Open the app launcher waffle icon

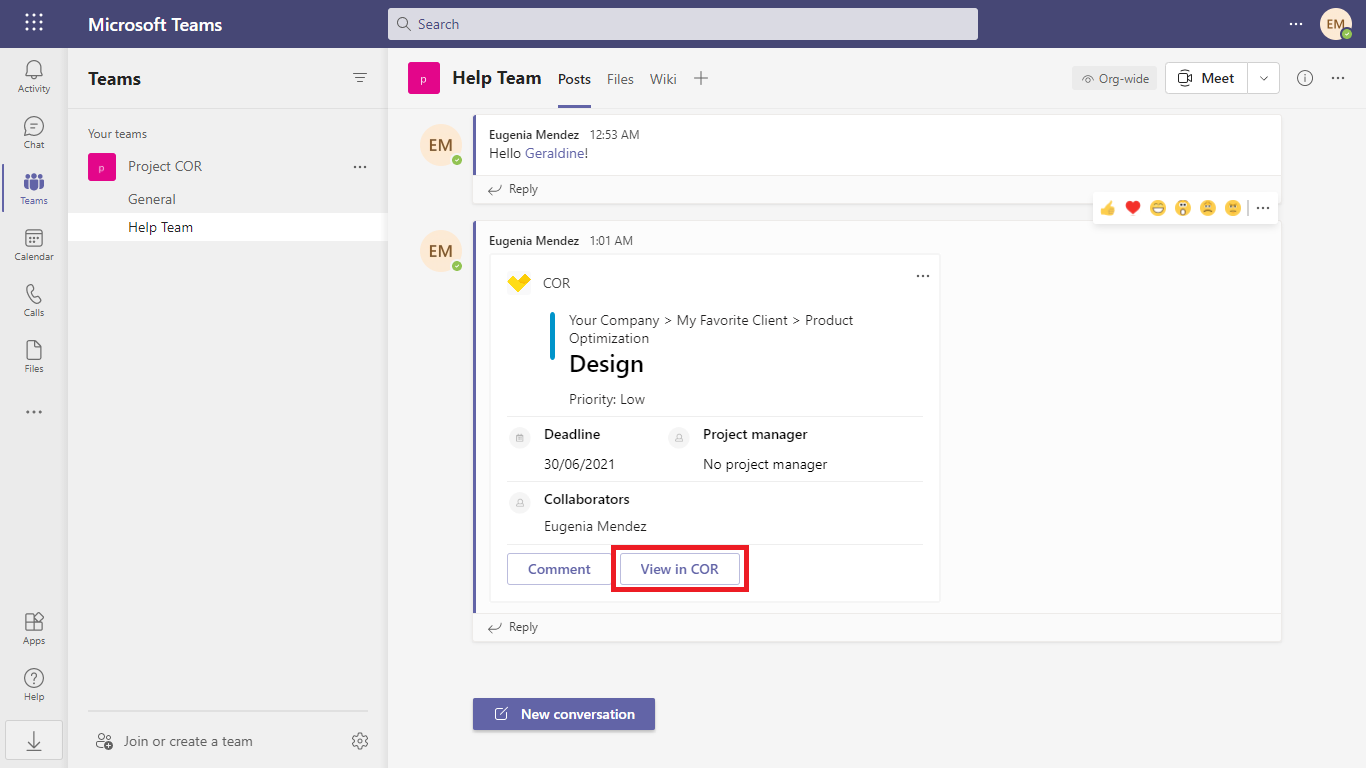click(34, 23)
